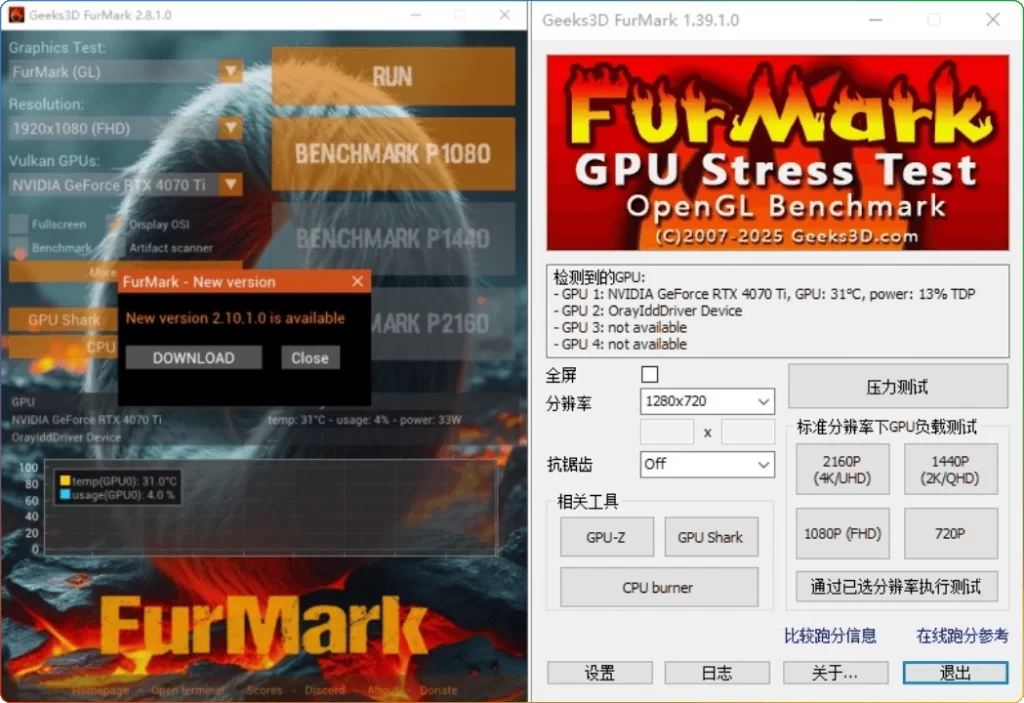Image resolution: width=1024 pixels, height=703 pixels.
Task: Run the 2160P (4K/UHD) benchmark
Action: point(842,469)
